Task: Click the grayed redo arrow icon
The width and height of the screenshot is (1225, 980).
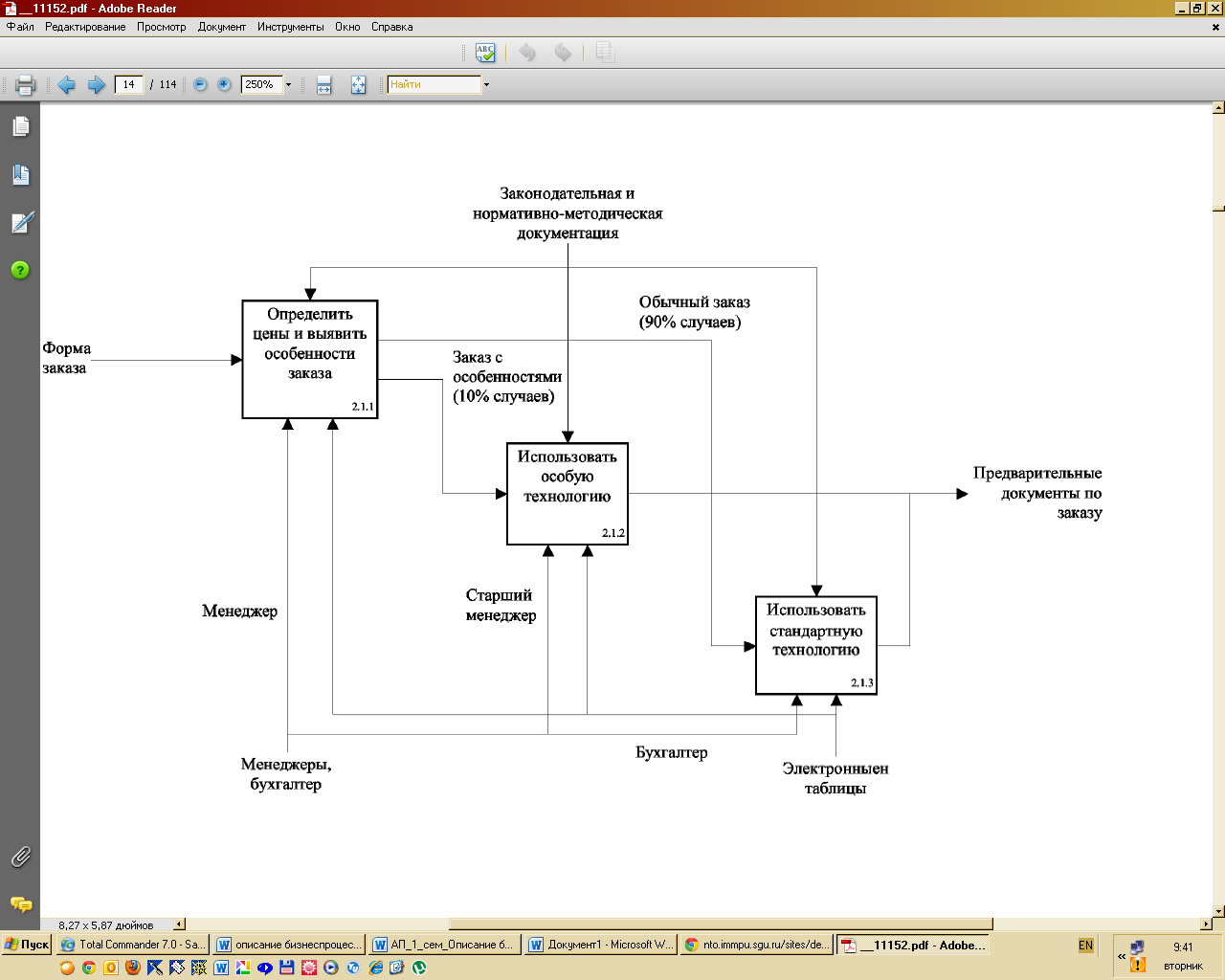Action: tap(563, 53)
